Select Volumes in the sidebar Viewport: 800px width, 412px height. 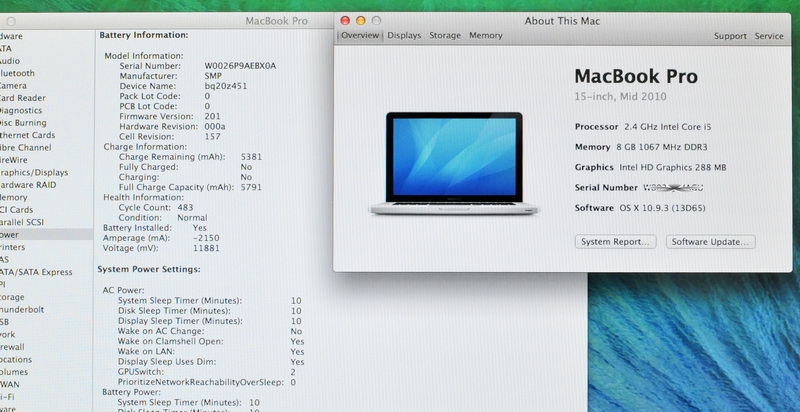tap(14, 372)
